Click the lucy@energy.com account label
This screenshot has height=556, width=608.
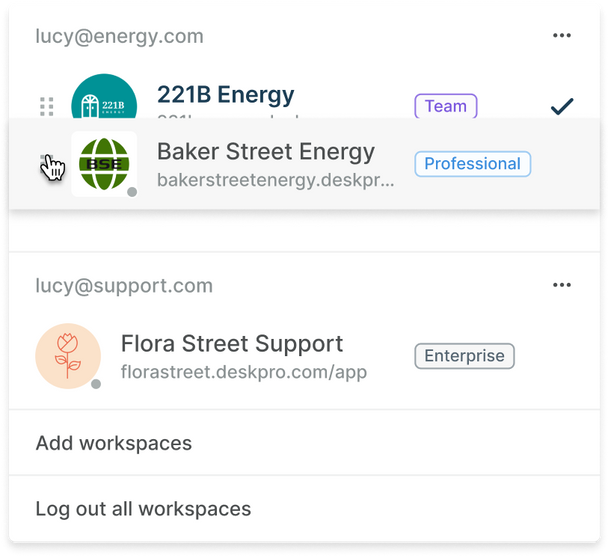[120, 37]
